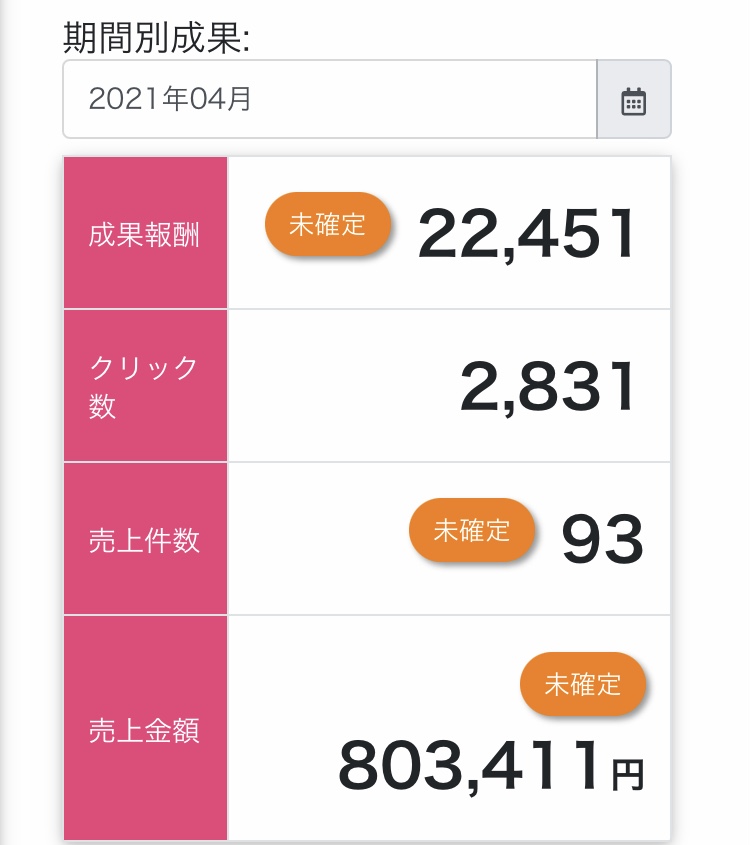Select the 22,451 reward amount
750x845 pixels.
527,235
